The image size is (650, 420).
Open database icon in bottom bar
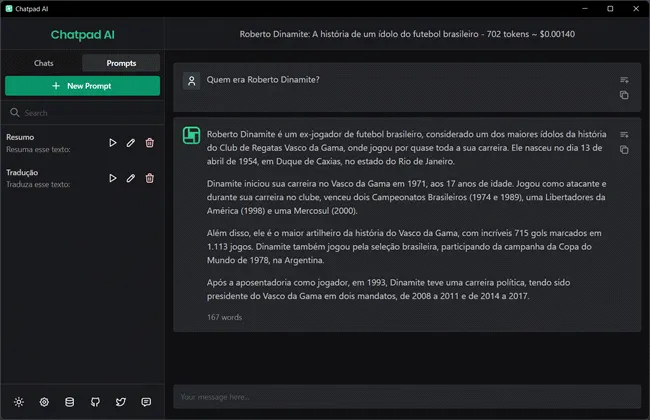pos(70,402)
